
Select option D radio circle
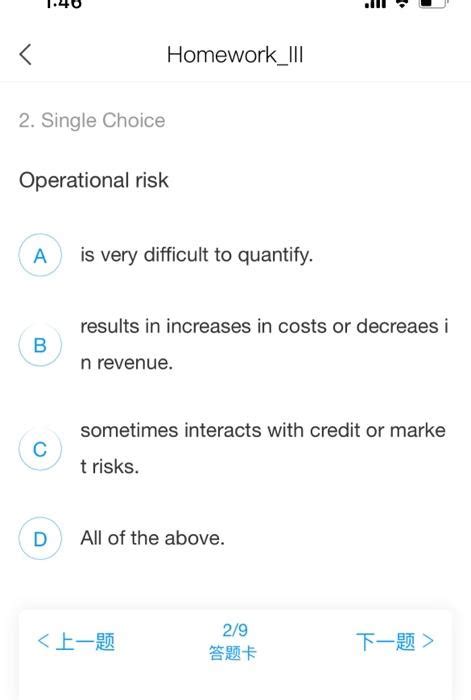[x=40, y=538]
